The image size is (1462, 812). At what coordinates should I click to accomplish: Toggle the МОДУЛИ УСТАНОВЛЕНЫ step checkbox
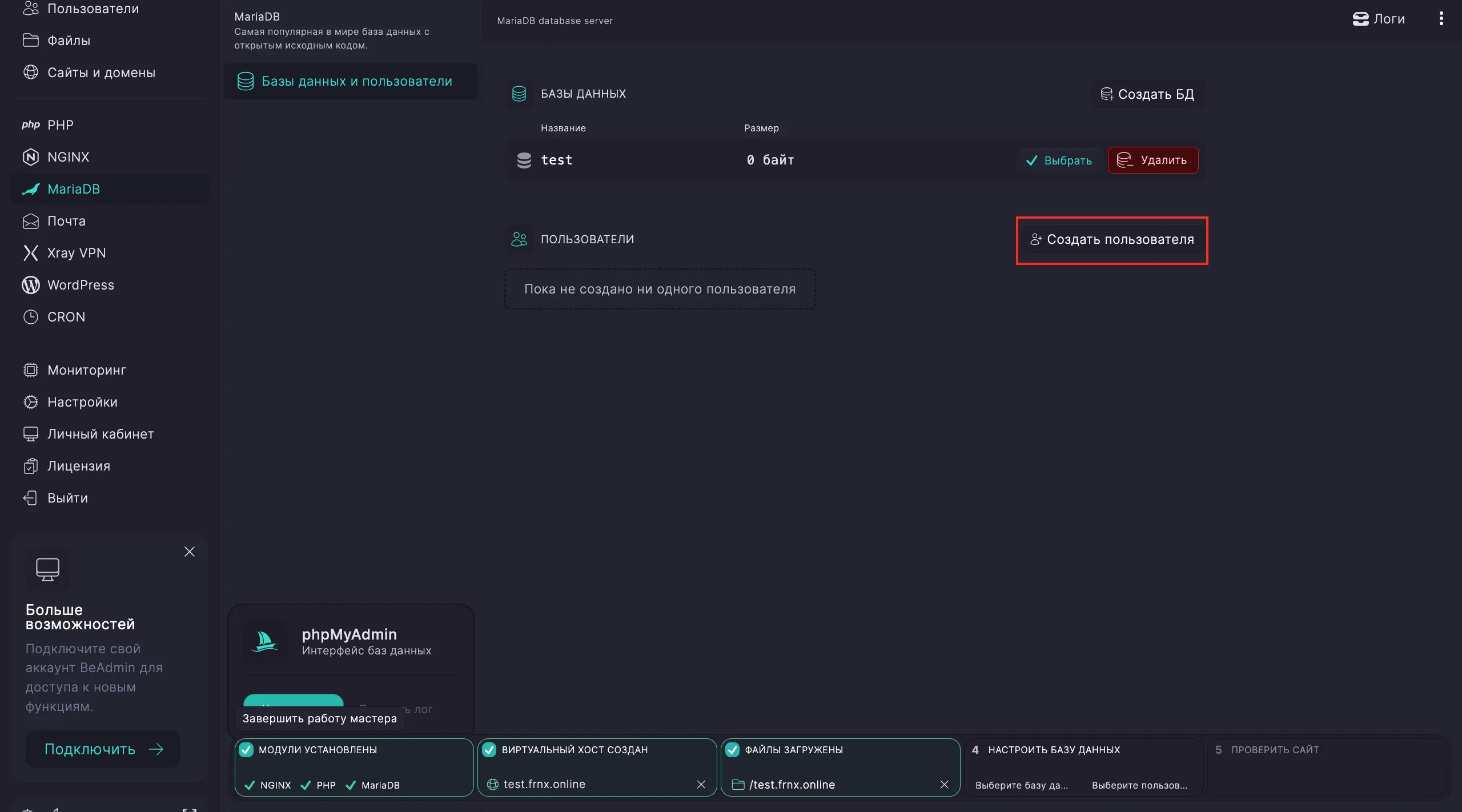click(x=247, y=750)
